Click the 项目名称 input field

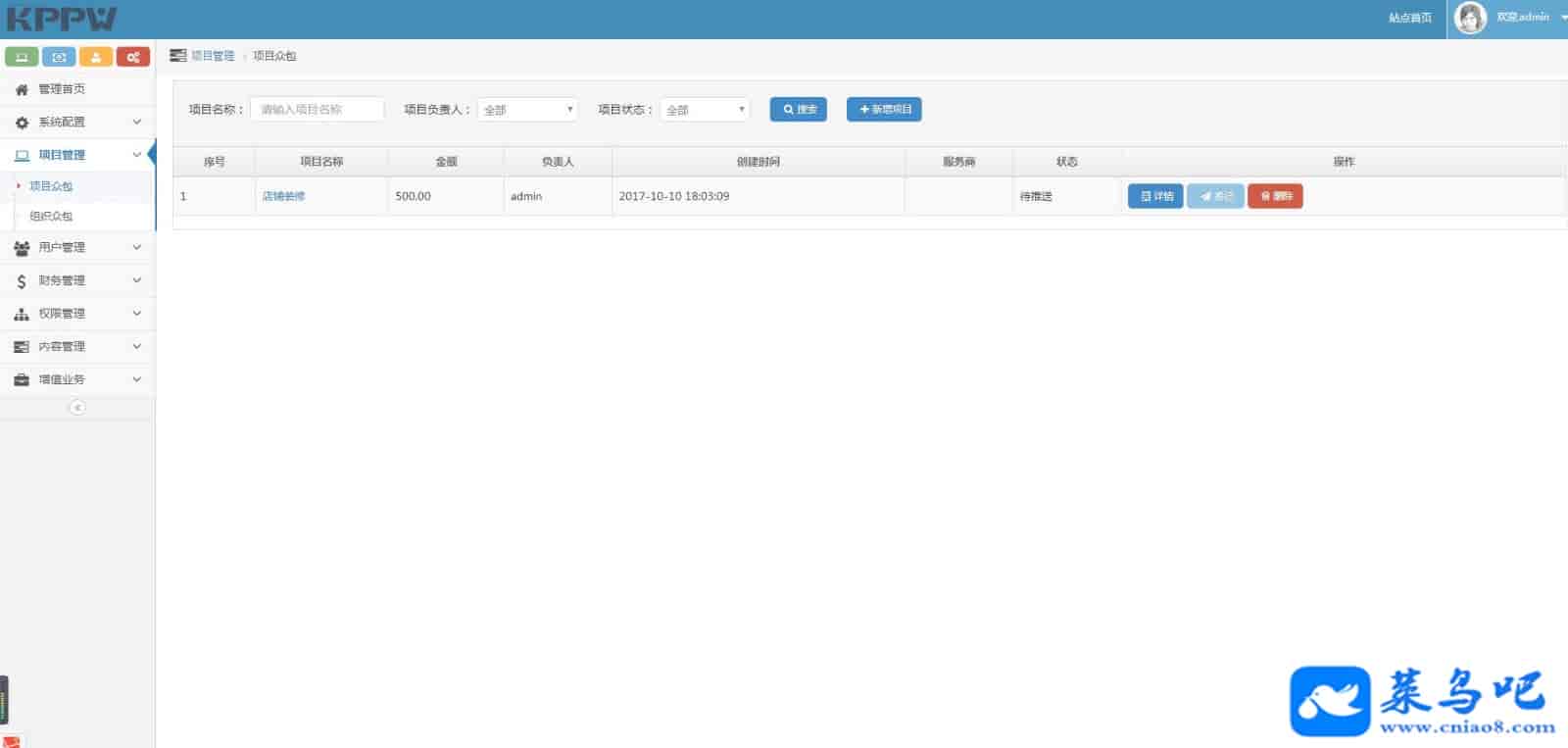pyautogui.click(x=317, y=110)
